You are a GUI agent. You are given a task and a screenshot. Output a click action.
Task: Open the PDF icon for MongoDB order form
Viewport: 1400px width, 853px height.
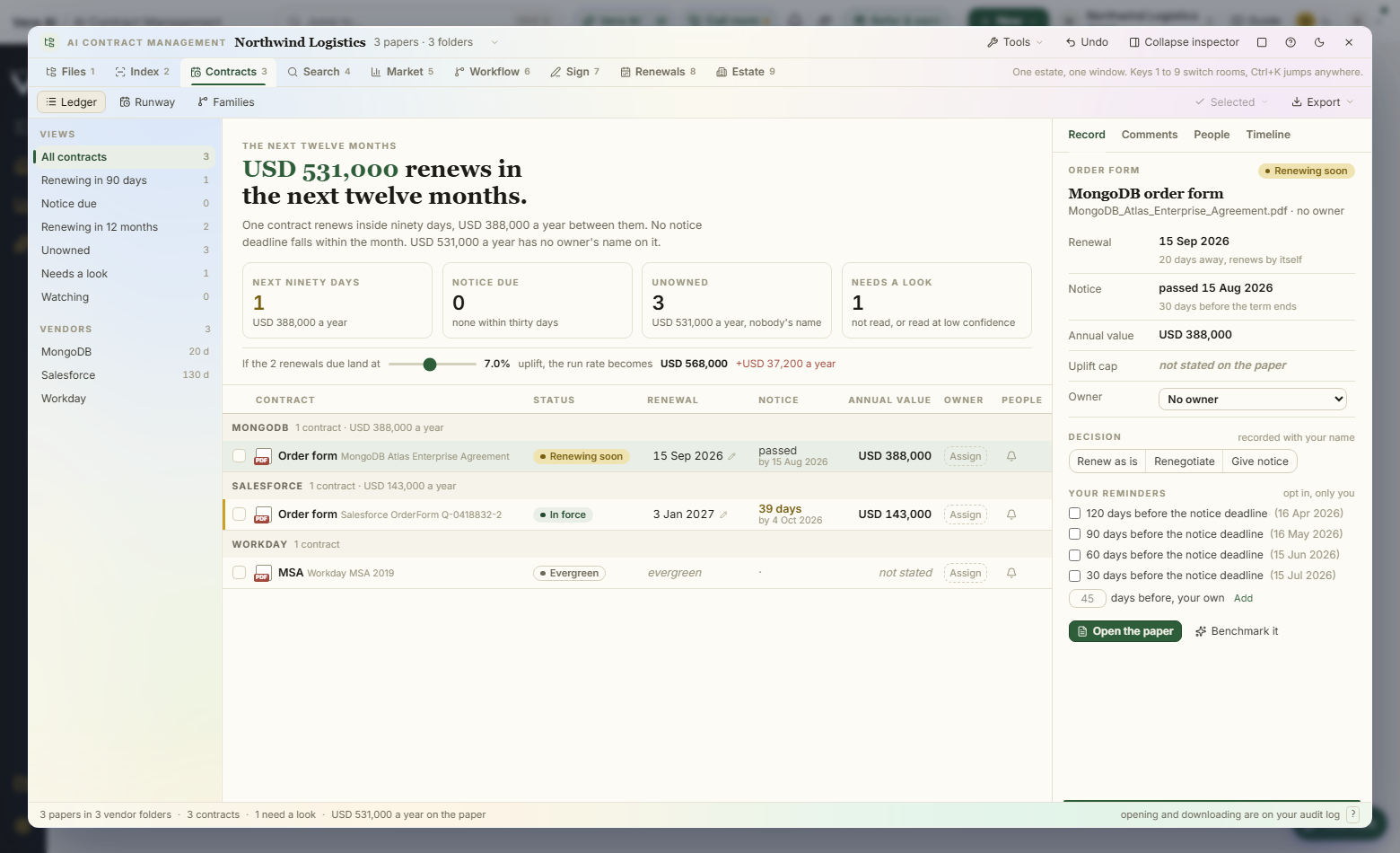[x=262, y=456]
